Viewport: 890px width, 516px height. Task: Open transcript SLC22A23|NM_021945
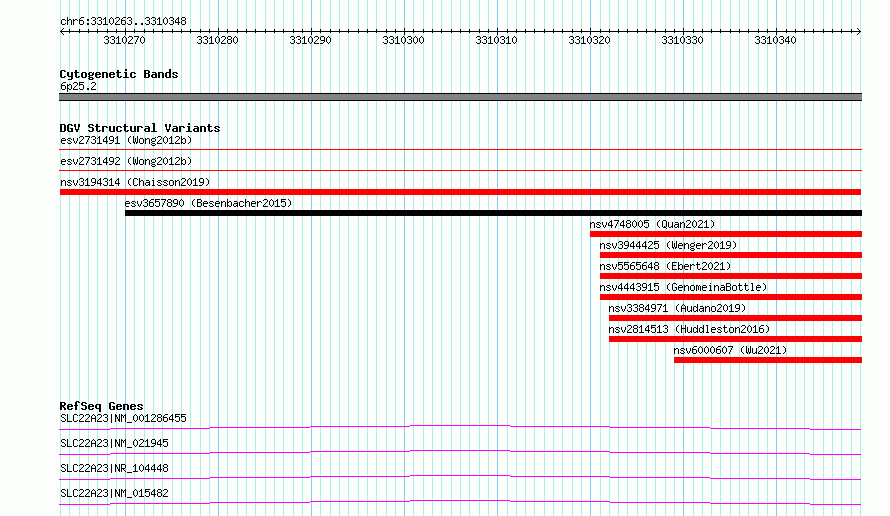tap(114, 443)
